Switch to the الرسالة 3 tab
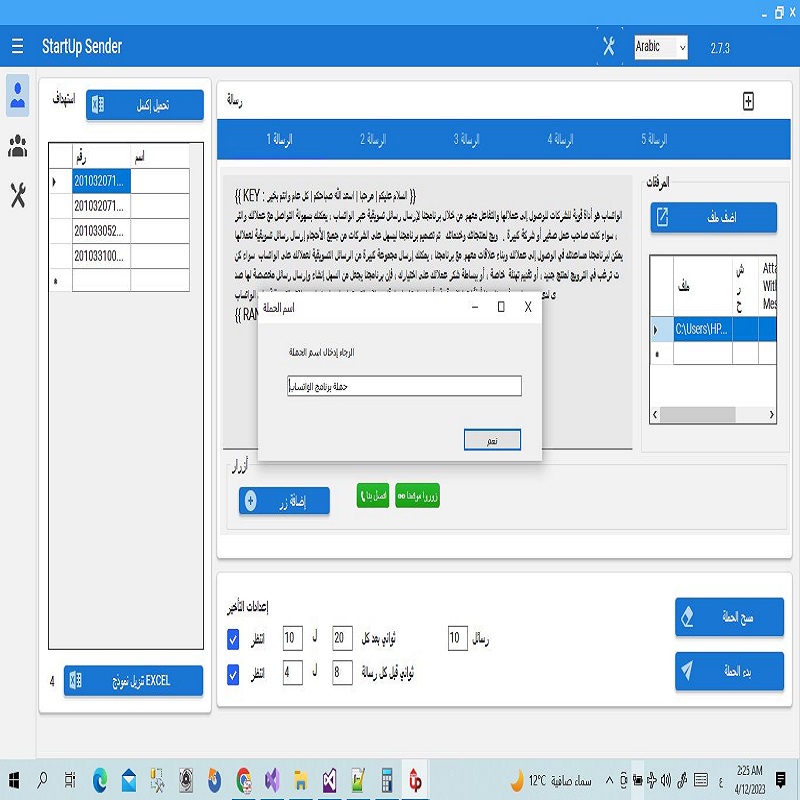This screenshot has height=800, width=800. coord(466,139)
